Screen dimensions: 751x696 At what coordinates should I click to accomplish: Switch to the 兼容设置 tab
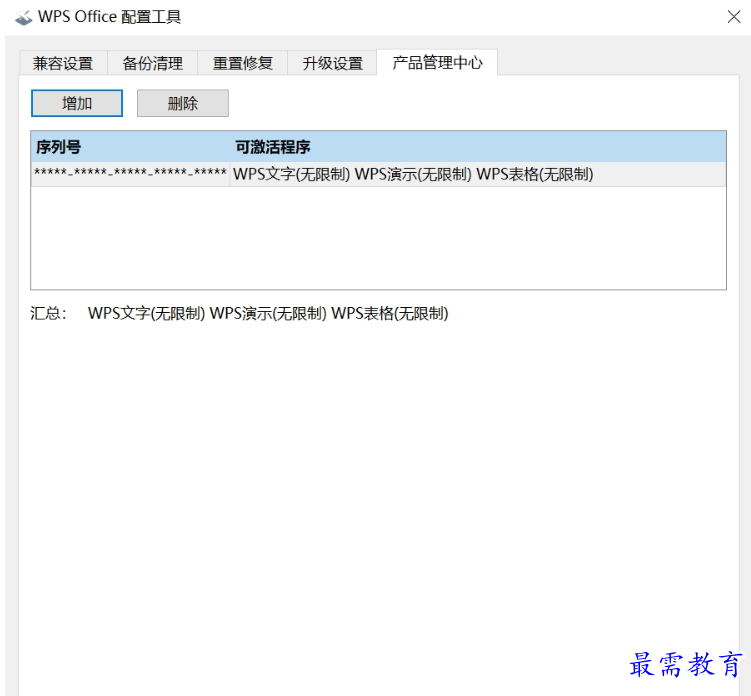click(x=63, y=63)
